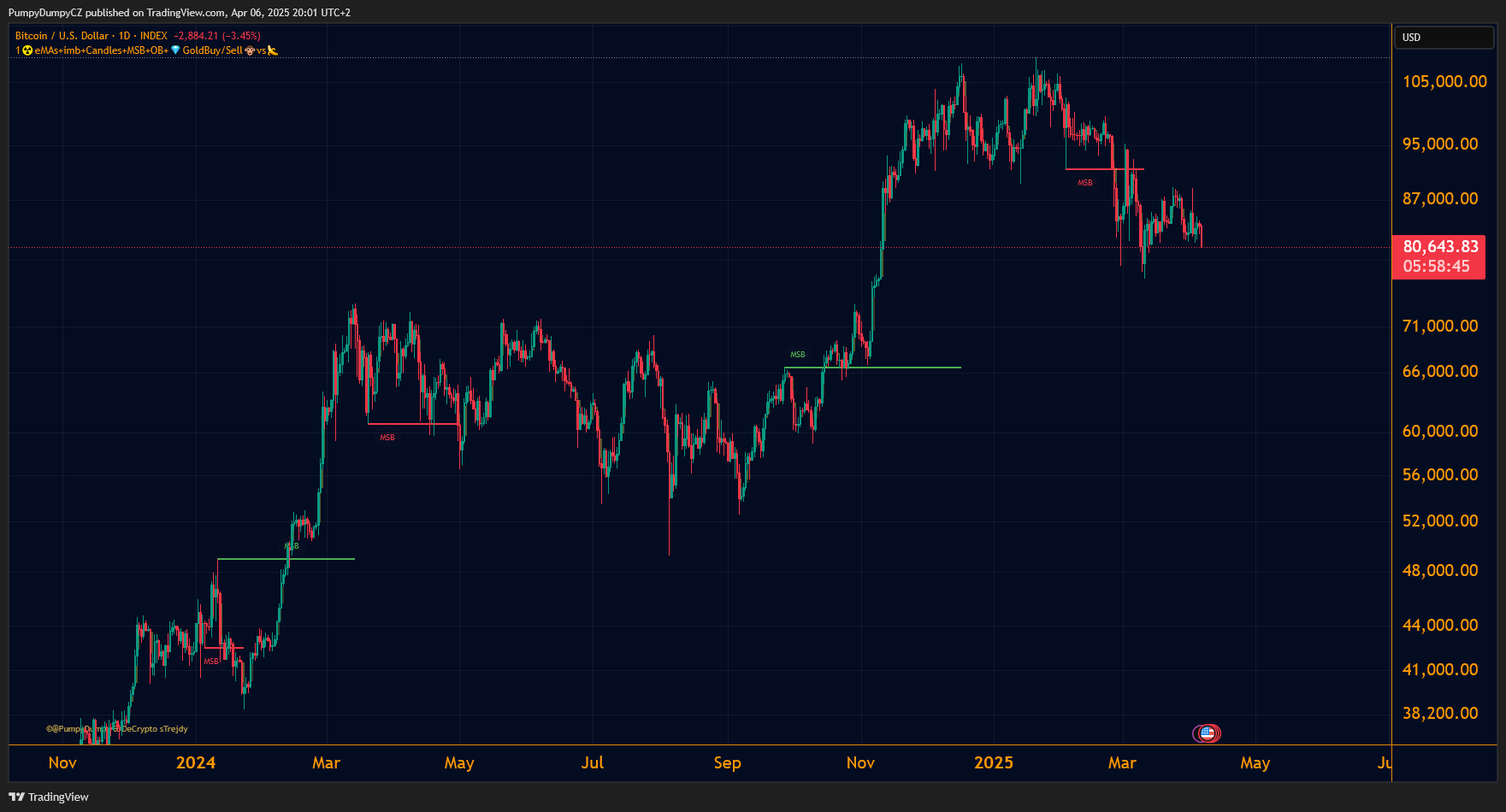Screen dimensions: 1506x812
Task: Click the 71,000.00 price axis label
Action: pyautogui.click(x=1440, y=326)
